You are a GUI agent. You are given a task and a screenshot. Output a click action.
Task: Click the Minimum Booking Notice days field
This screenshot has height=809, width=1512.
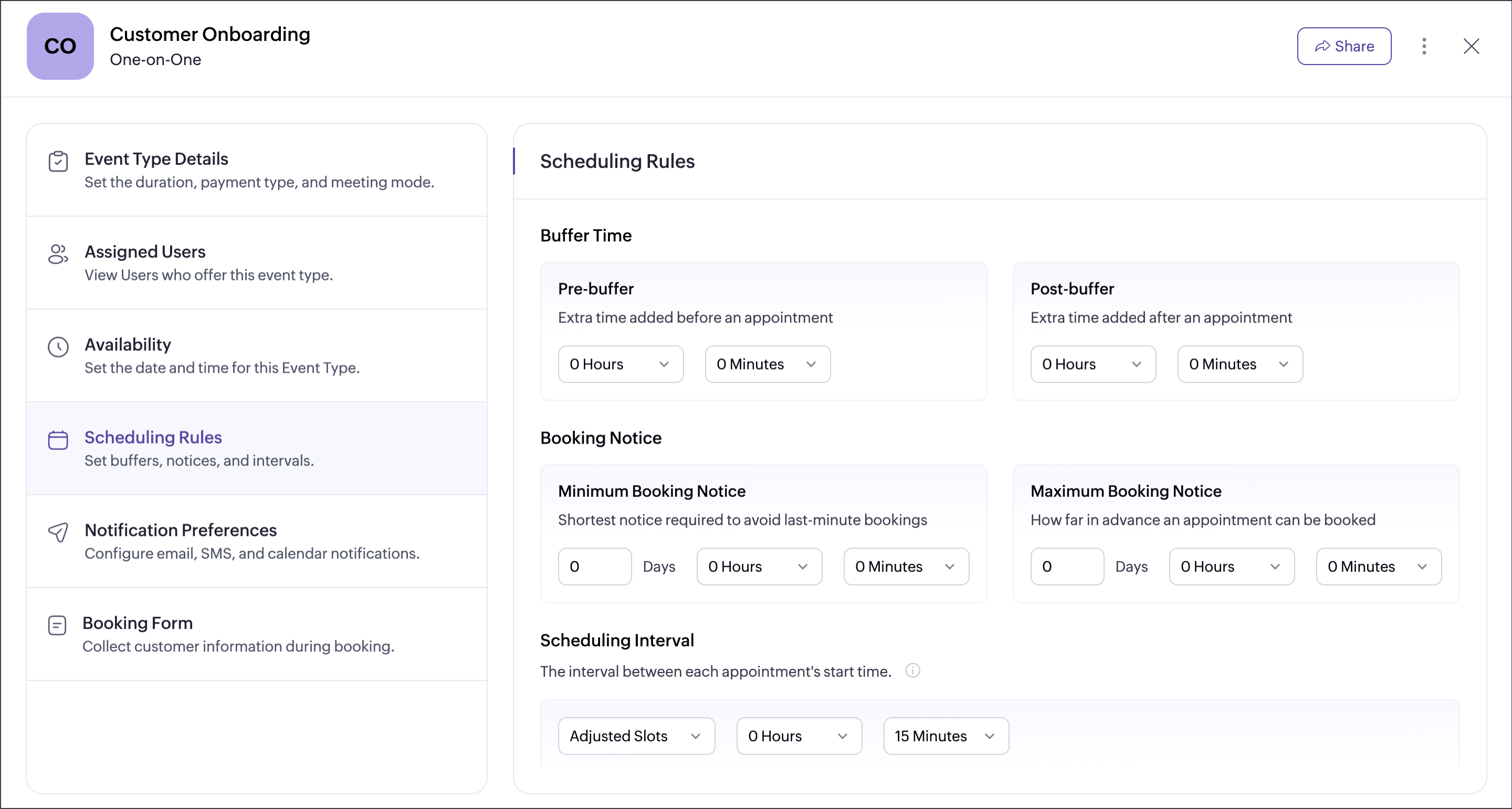point(594,566)
